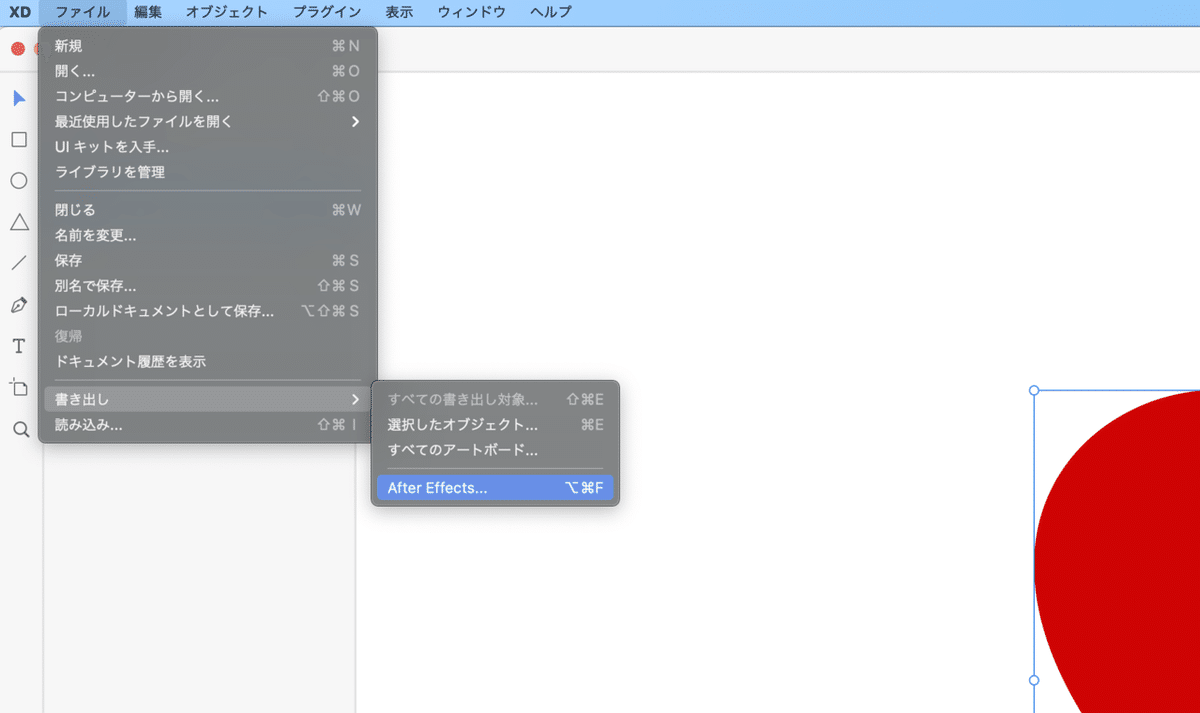Click the red close window button

pos(17,48)
